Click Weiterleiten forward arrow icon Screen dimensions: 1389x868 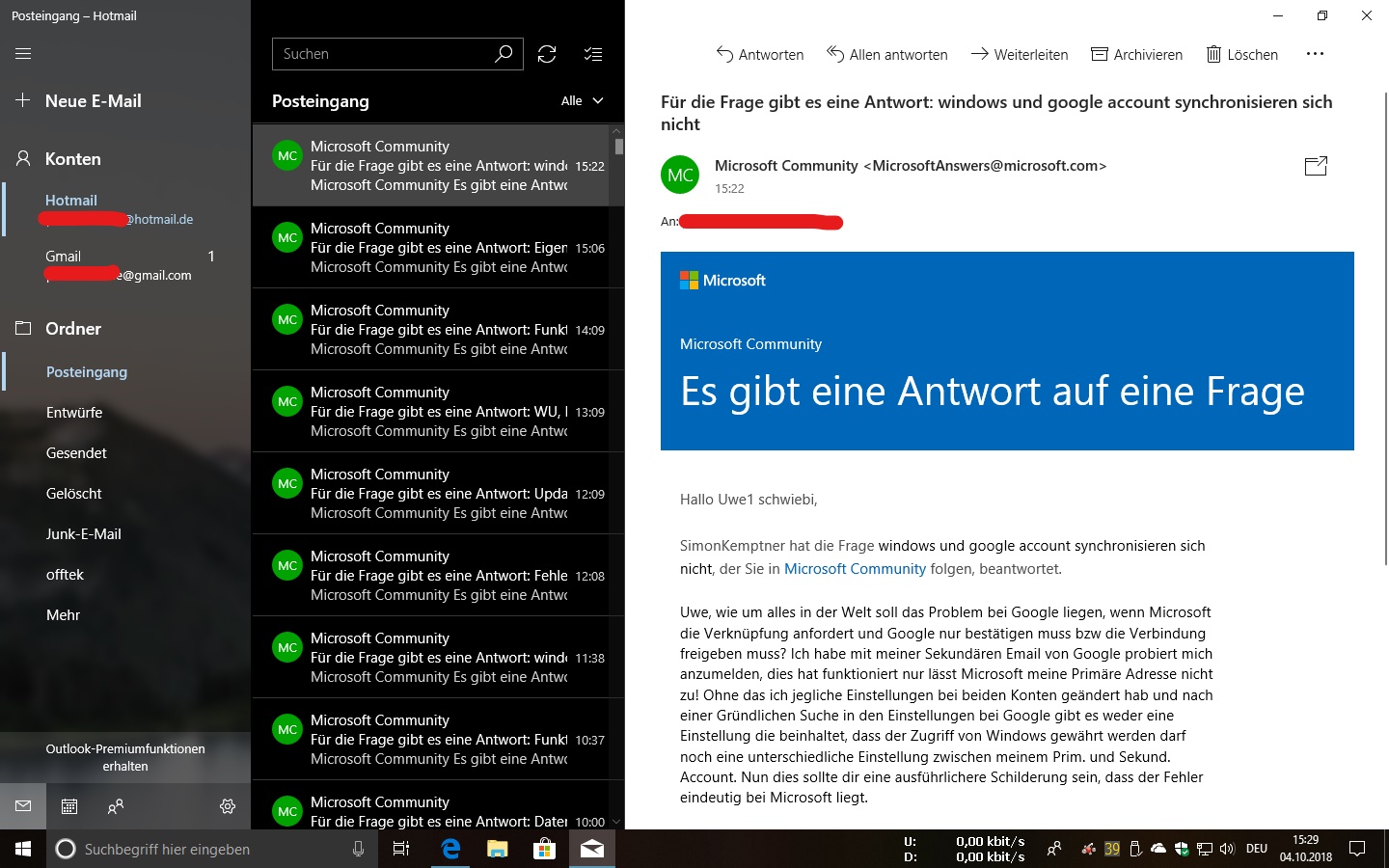[979, 54]
